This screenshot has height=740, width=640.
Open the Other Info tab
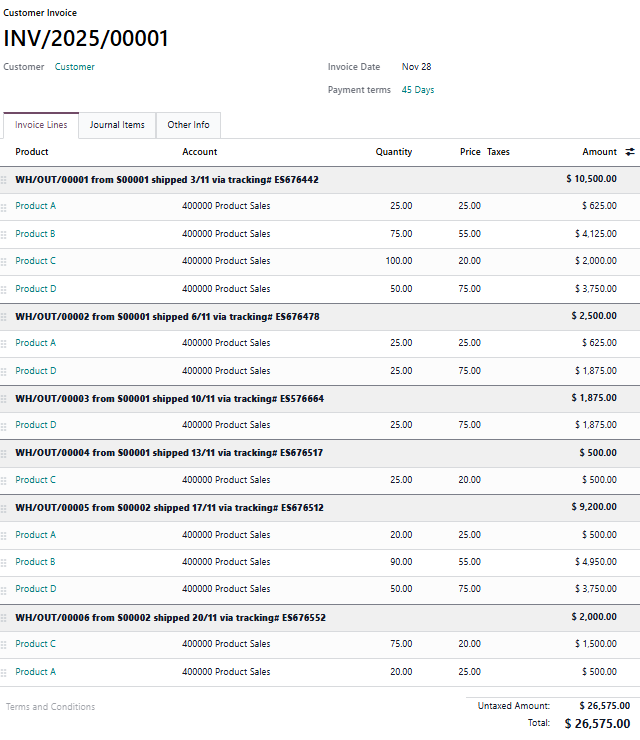(x=188, y=125)
